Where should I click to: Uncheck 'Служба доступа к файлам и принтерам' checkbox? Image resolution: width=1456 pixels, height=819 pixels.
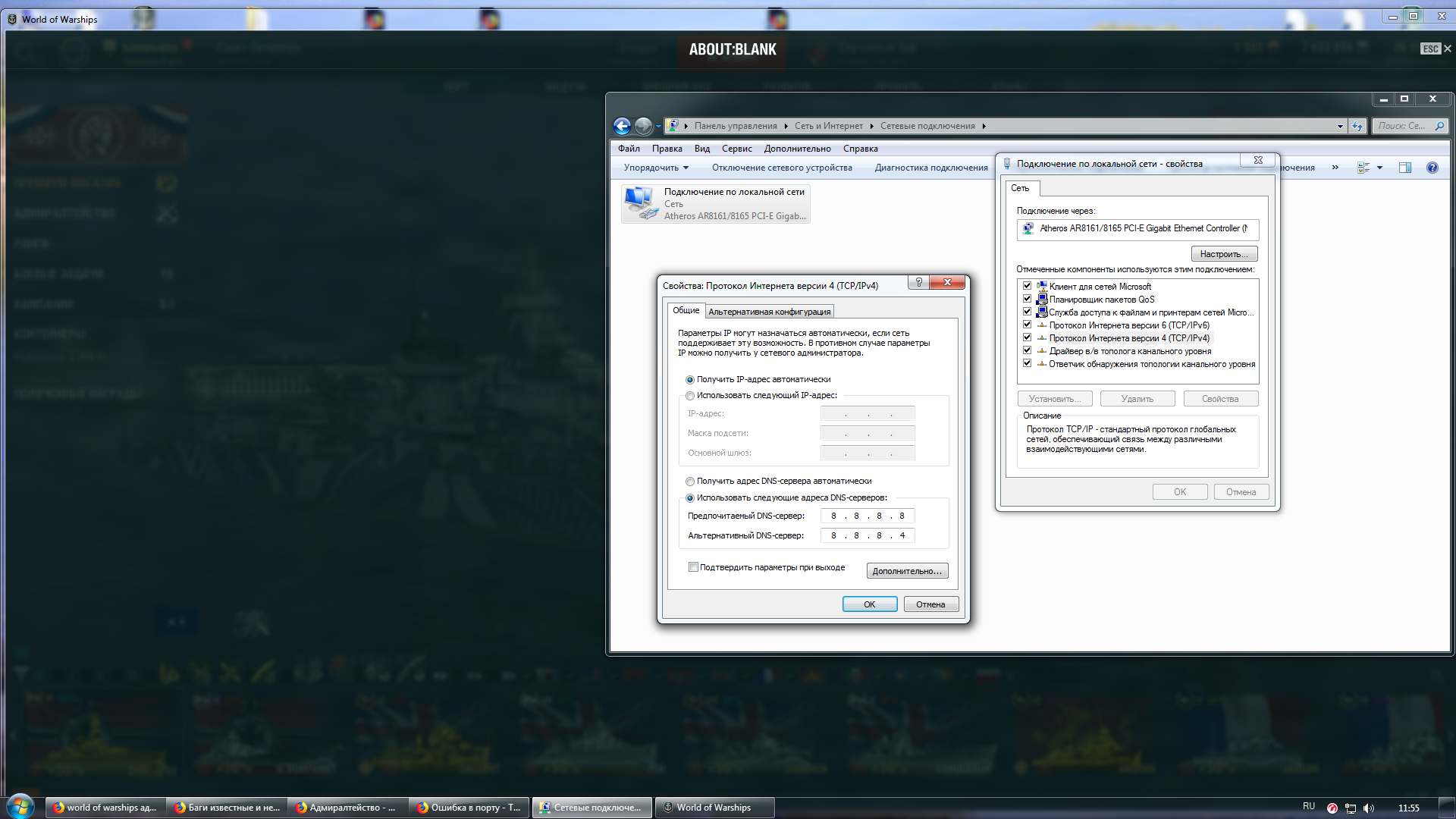(x=1027, y=312)
